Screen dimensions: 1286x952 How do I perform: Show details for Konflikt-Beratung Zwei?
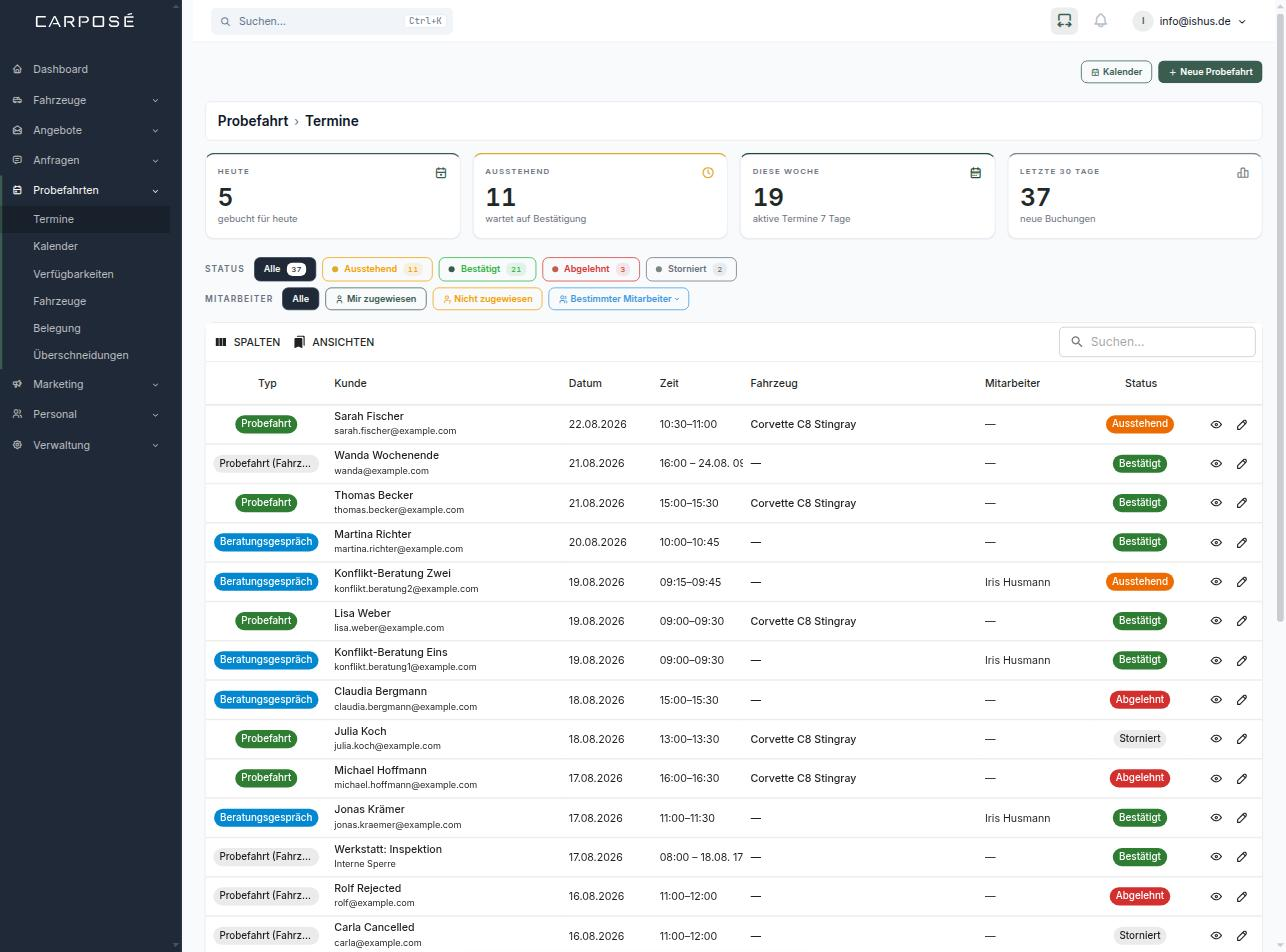[1216, 582]
